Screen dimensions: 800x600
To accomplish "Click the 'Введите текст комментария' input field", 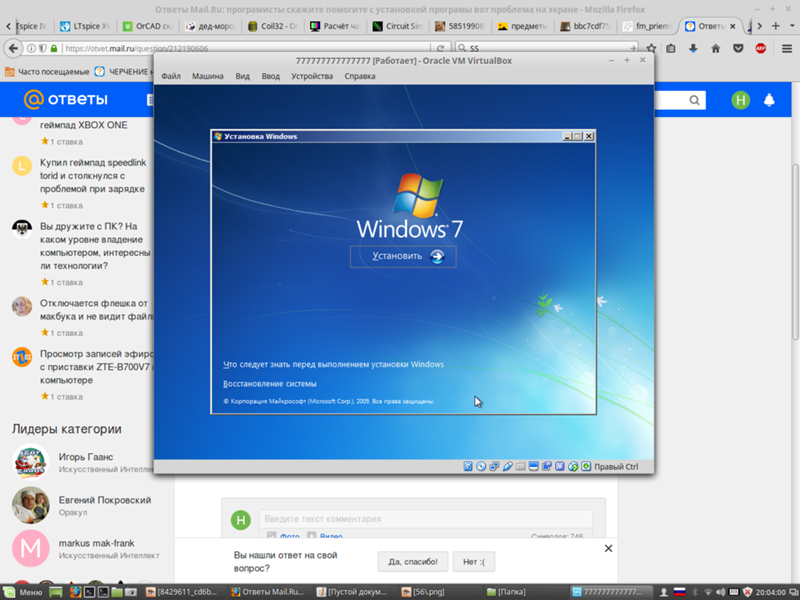I will (426, 519).
